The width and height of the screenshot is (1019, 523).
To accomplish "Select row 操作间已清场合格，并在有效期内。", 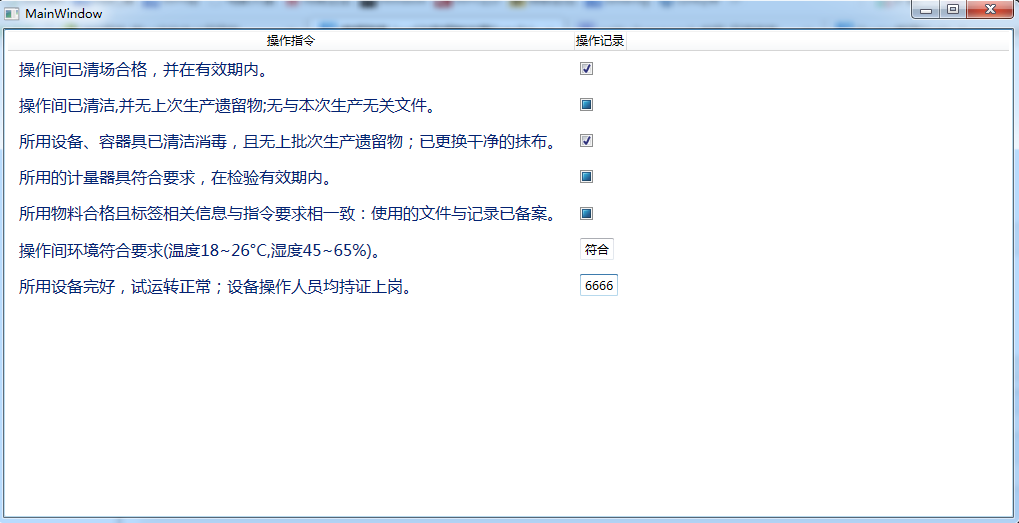I will pyautogui.click(x=509, y=69).
